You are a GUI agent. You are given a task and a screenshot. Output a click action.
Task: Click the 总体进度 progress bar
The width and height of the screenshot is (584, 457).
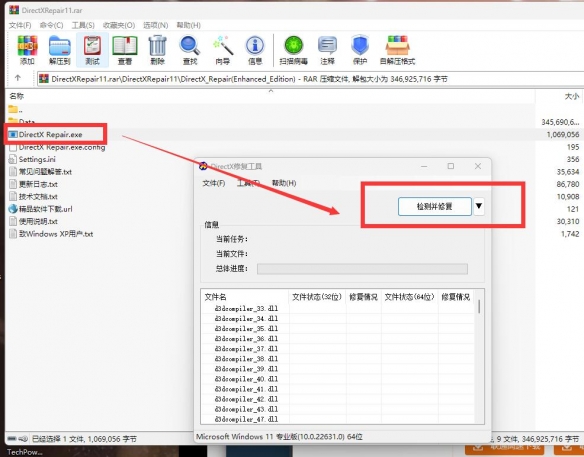(x=362, y=269)
